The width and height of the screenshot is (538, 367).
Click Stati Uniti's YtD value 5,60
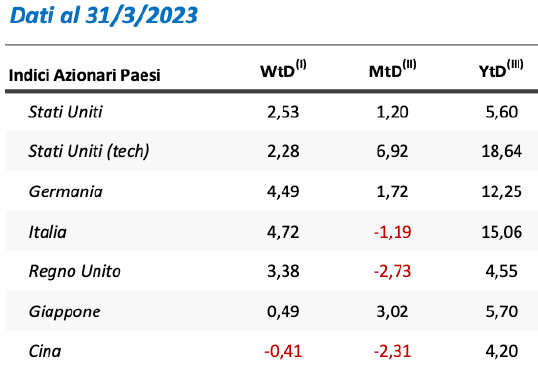tap(502, 112)
